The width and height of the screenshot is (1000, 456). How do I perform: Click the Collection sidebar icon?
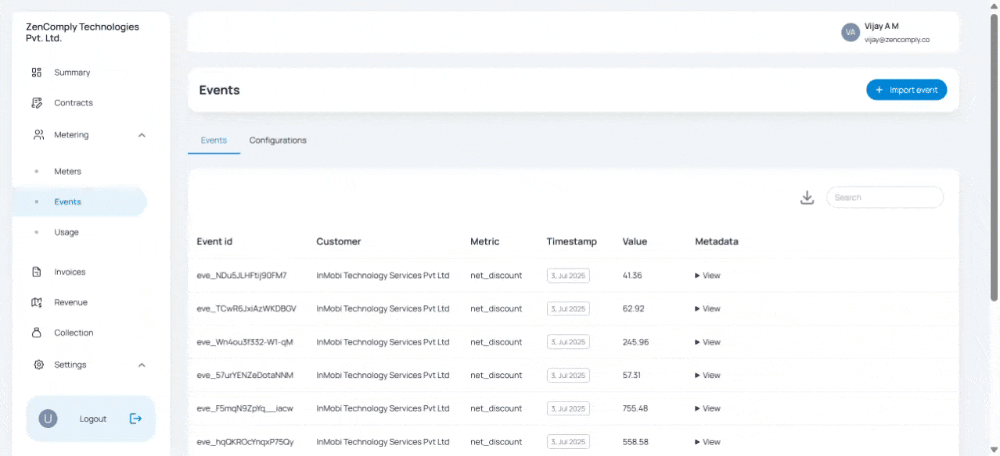click(x=37, y=332)
